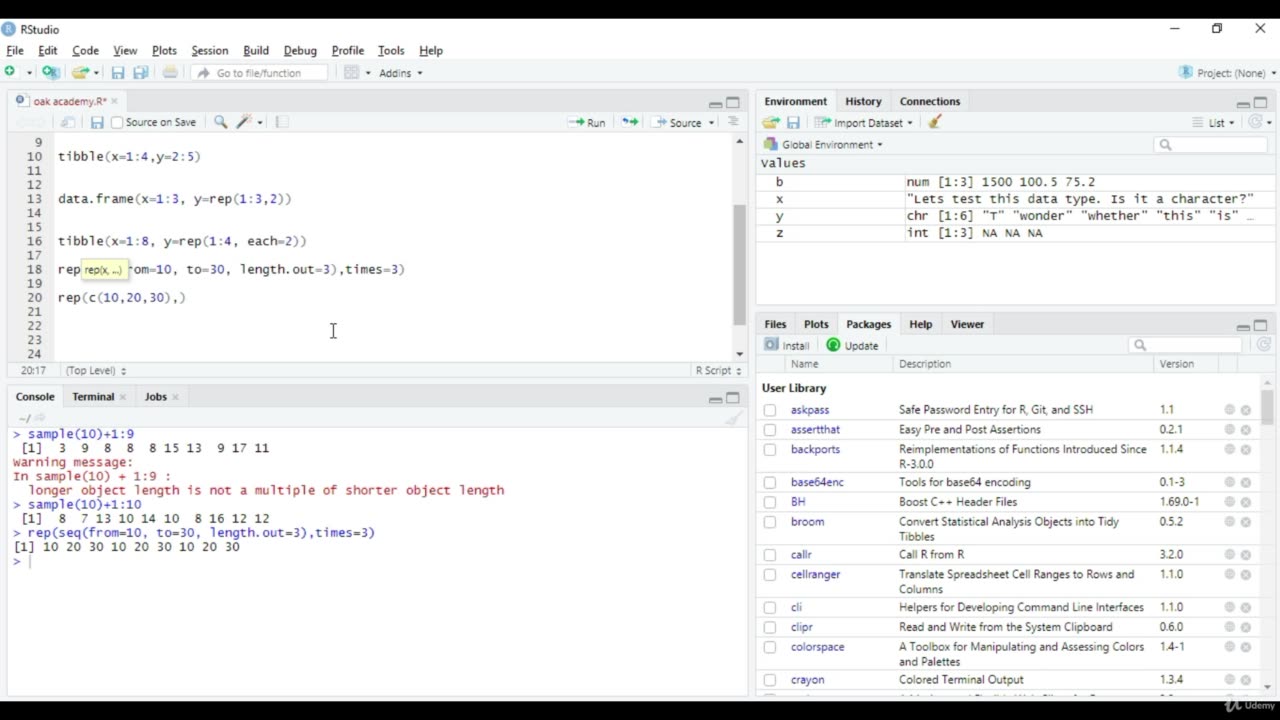The height and width of the screenshot is (720, 1280).
Task: Click the Environment search field
Action: click(x=1211, y=145)
